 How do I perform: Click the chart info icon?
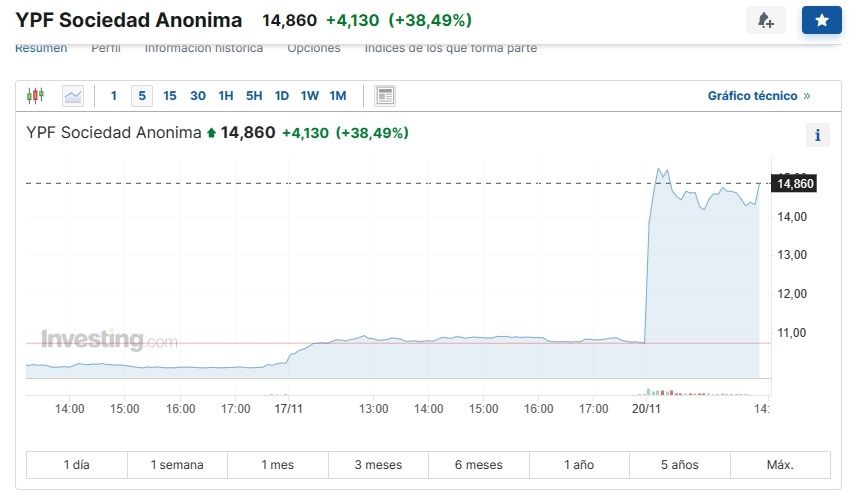pos(817,136)
